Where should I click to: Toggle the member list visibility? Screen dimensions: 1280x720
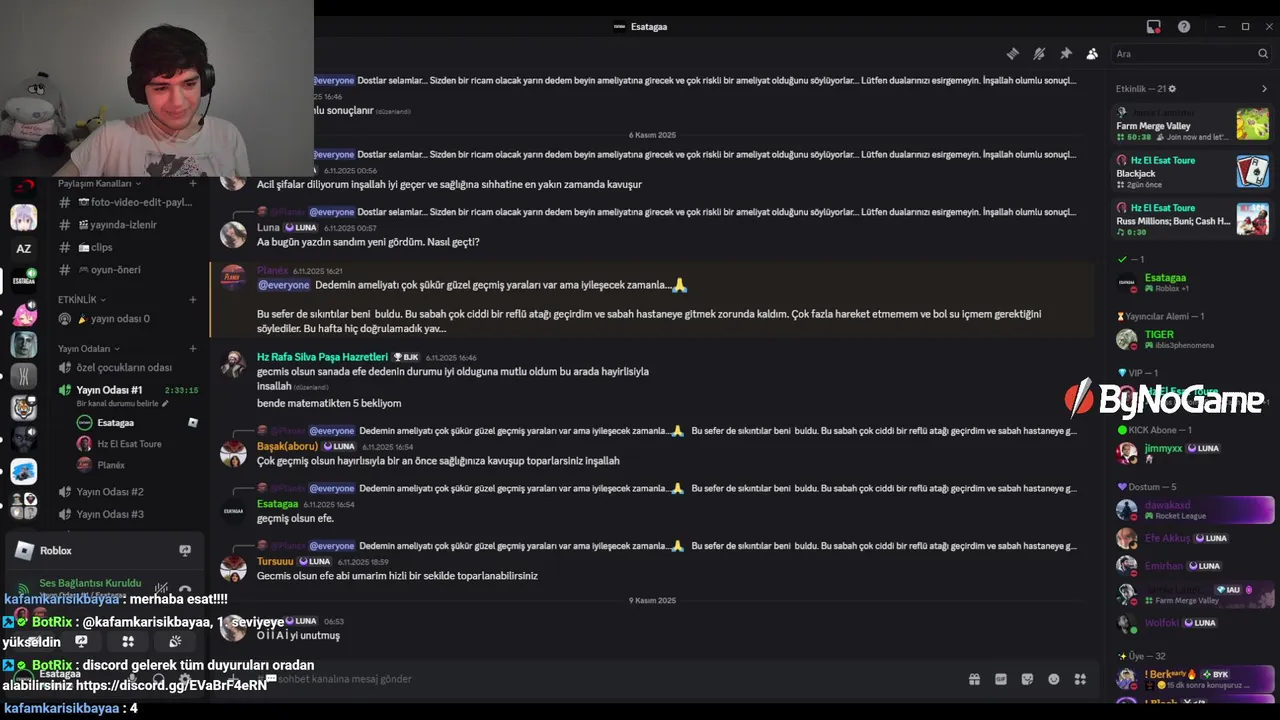tap(1092, 54)
